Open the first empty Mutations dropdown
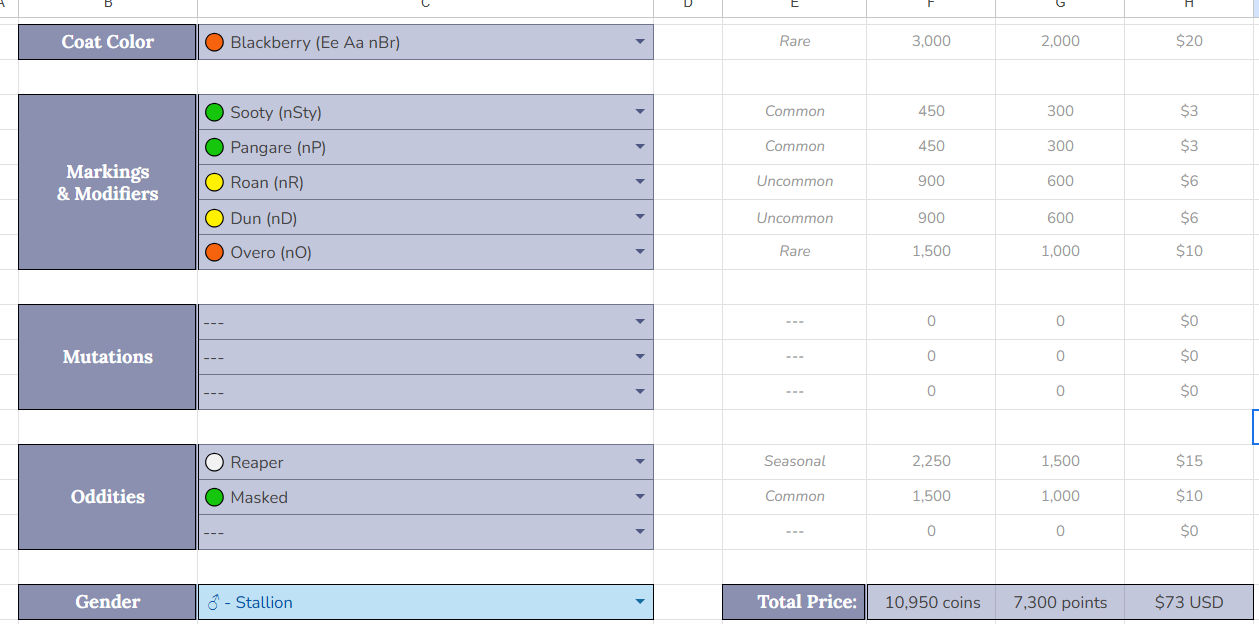 tap(640, 322)
